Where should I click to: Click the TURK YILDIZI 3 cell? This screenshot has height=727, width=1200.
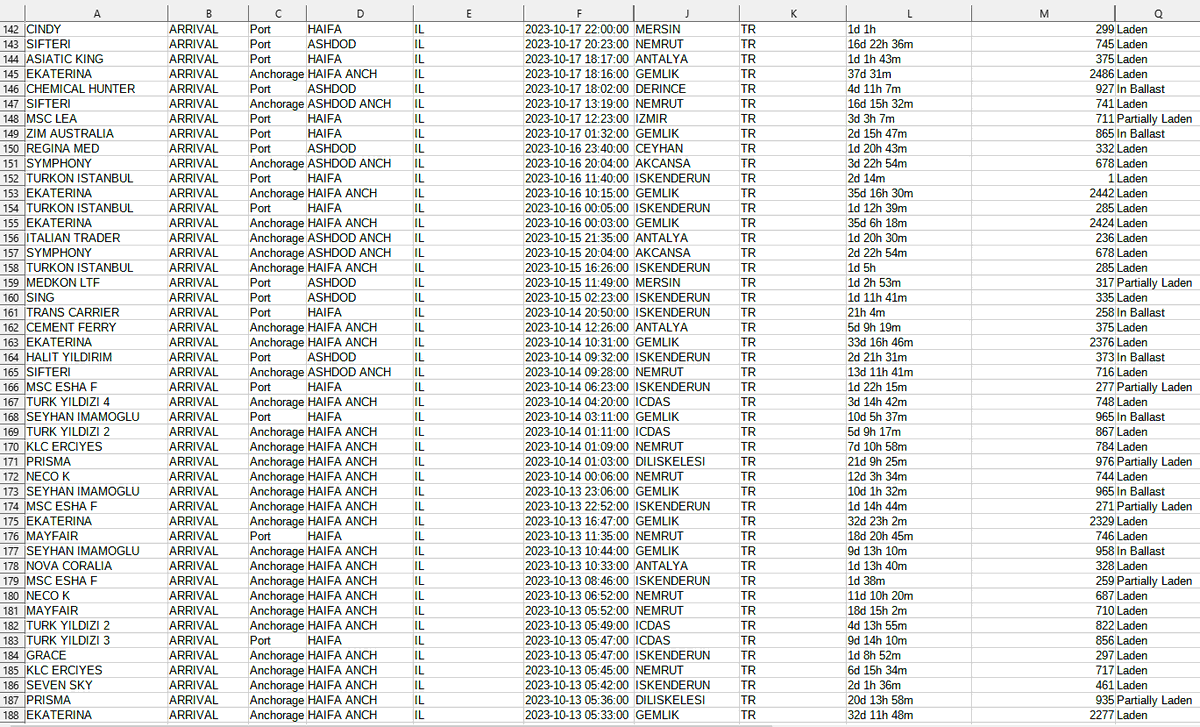(95, 640)
